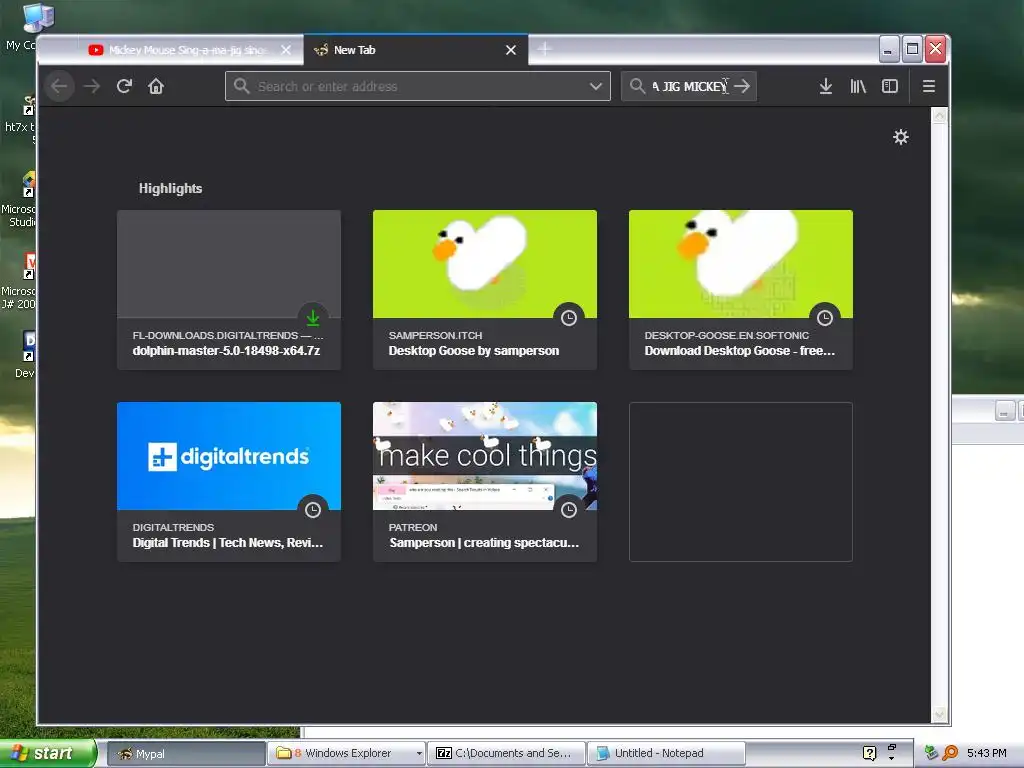This screenshot has height=768, width=1024.
Task: Click into the JIG MICKEY search box
Action: pyautogui.click(x=690, y=86)
